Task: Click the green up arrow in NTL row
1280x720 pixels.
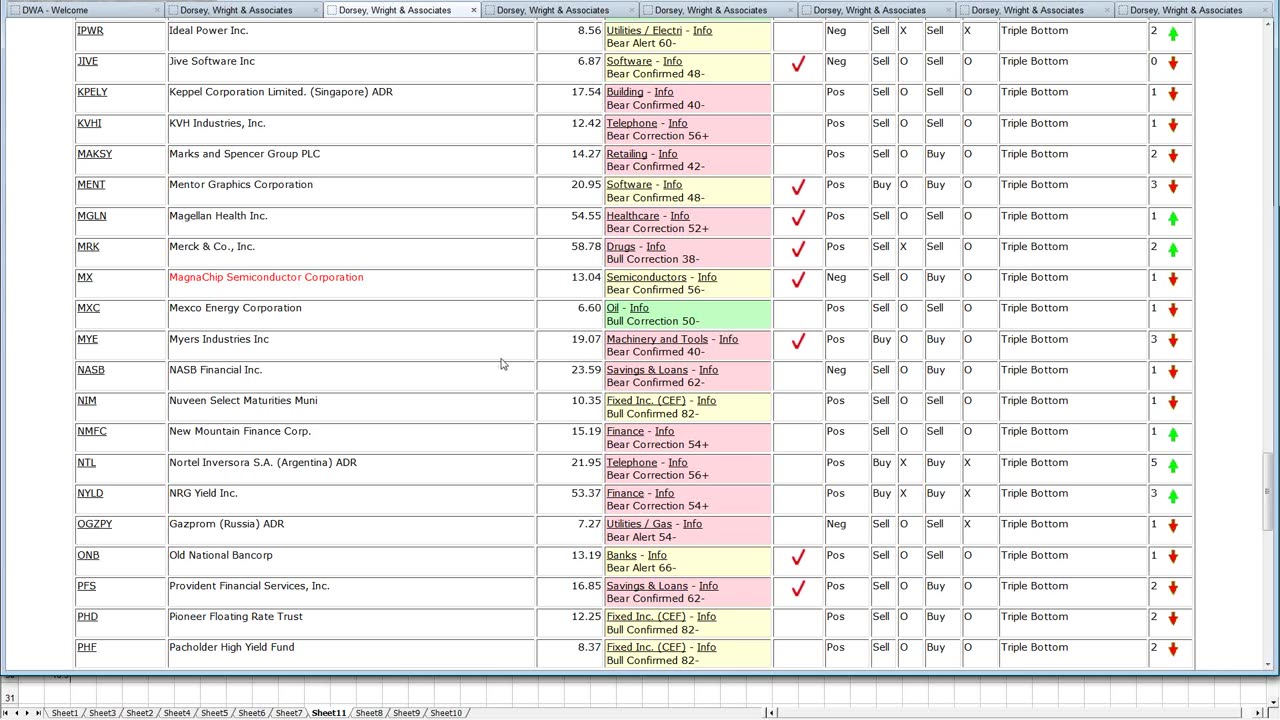Action: 1173,465
